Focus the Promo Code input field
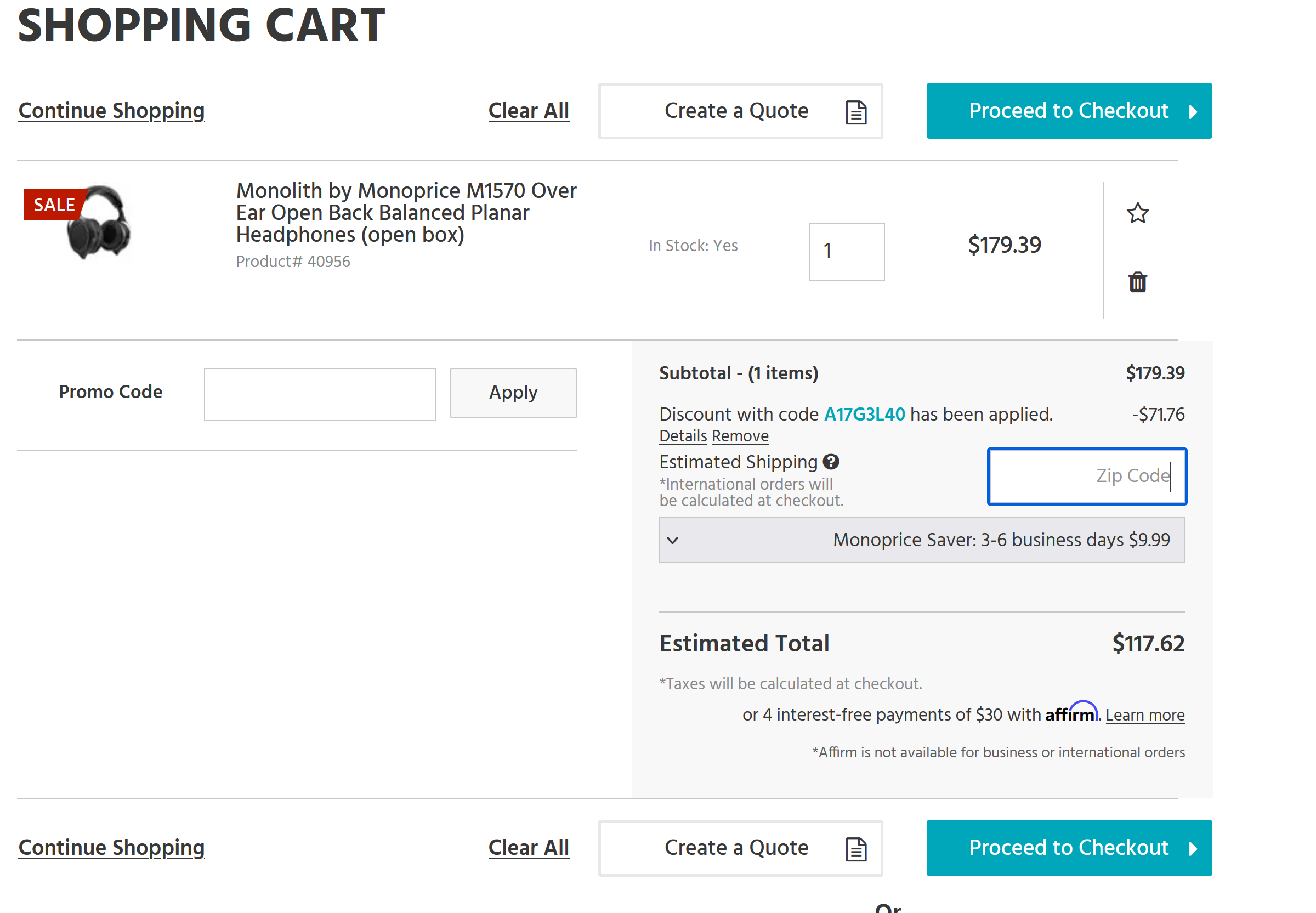The image size is (1316, 913). click(x=320, y=394)
